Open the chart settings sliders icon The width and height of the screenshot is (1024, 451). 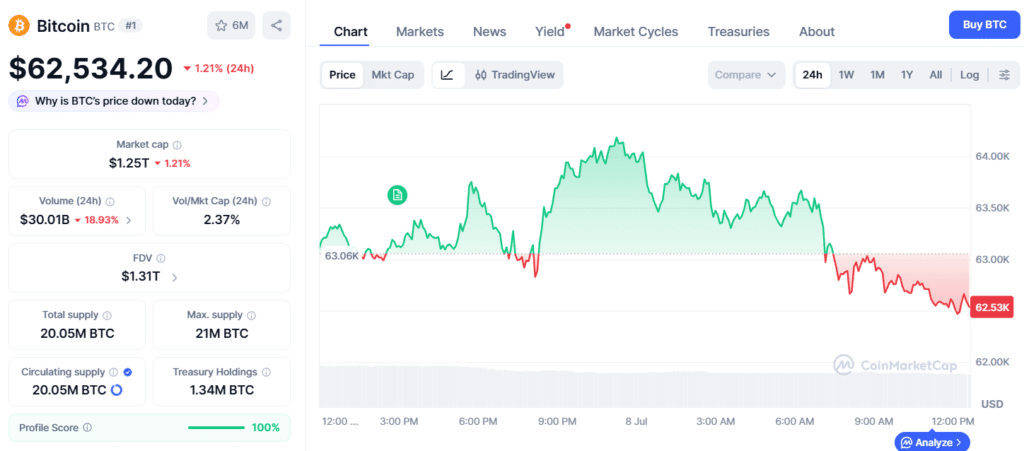pyautogui.click(x=1004, y=75)
